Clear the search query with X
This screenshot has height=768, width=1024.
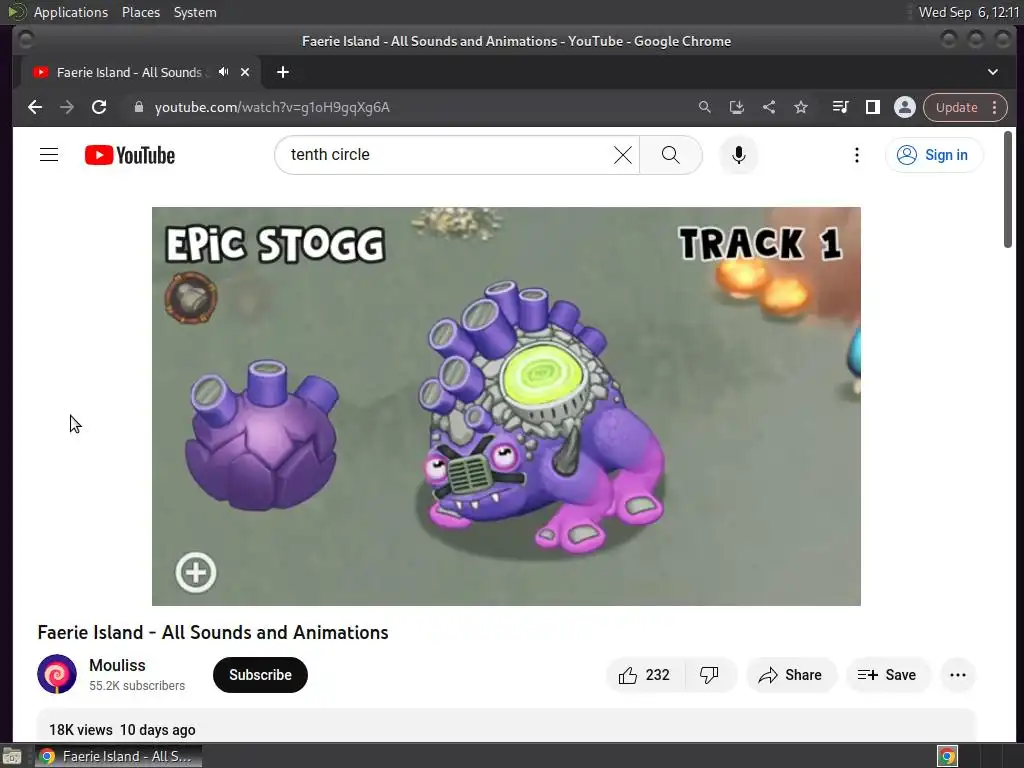(x=623, y=155)
